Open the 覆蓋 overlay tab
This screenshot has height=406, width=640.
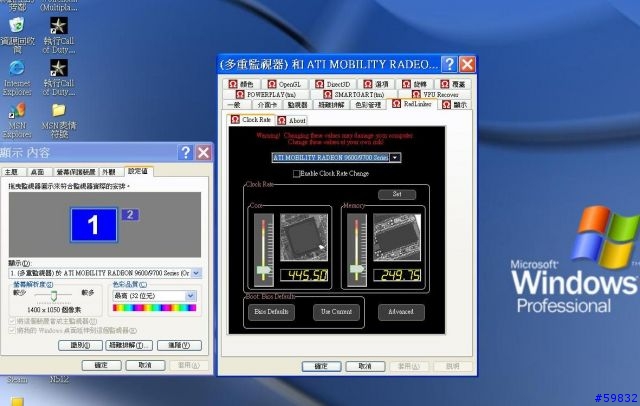(453, 84)
